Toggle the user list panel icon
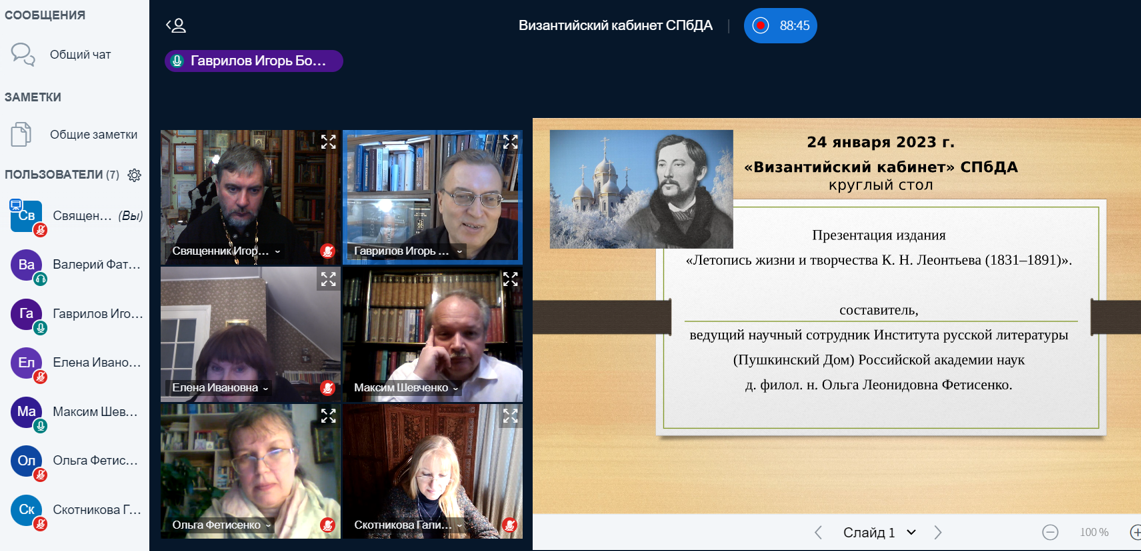Viewport: 1141px width, 551px height. [176, 26]
